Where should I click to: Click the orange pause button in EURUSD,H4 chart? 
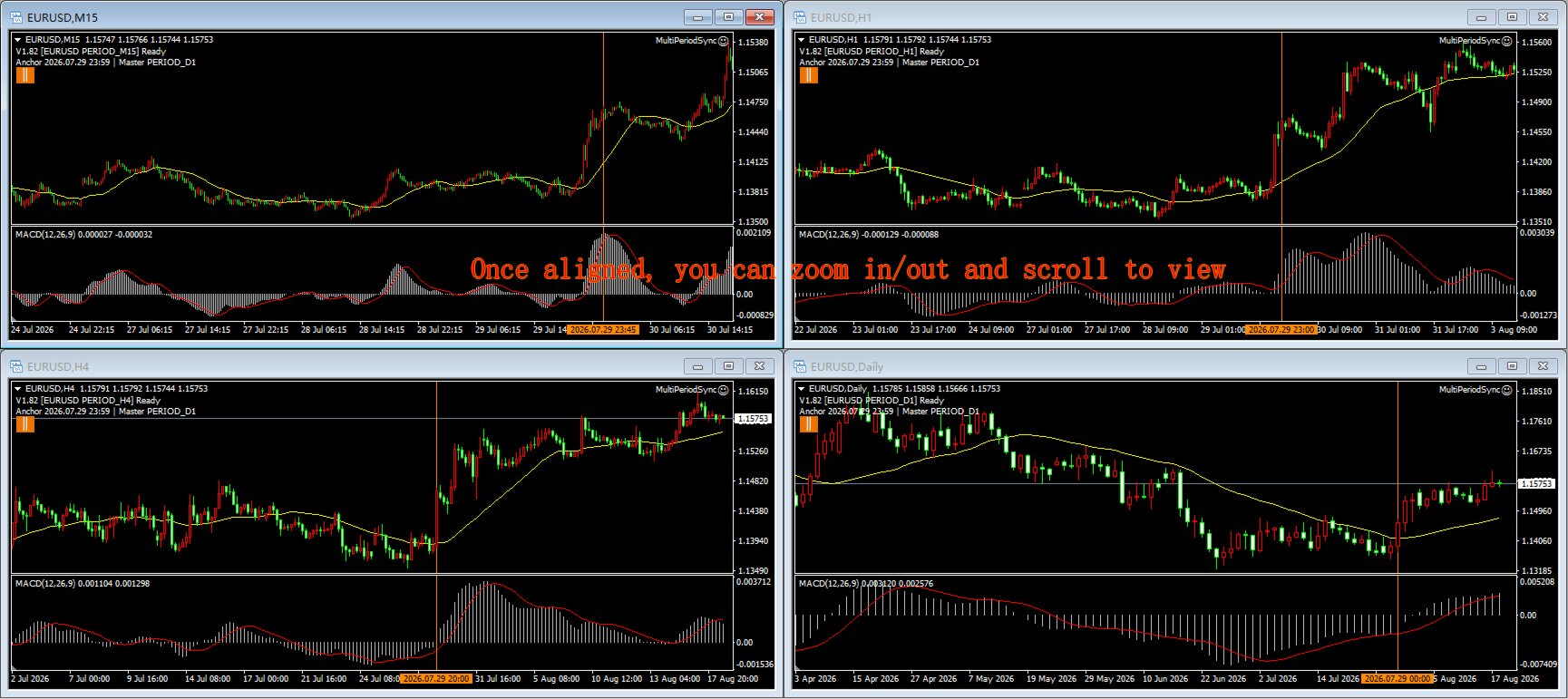pyautogui.click(x=25, y=424)
